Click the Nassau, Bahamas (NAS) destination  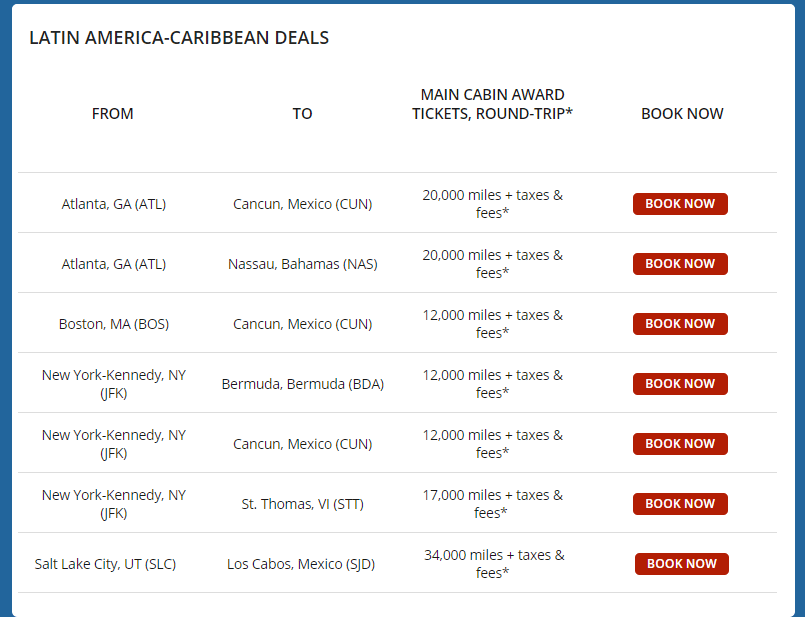(302, 264)
